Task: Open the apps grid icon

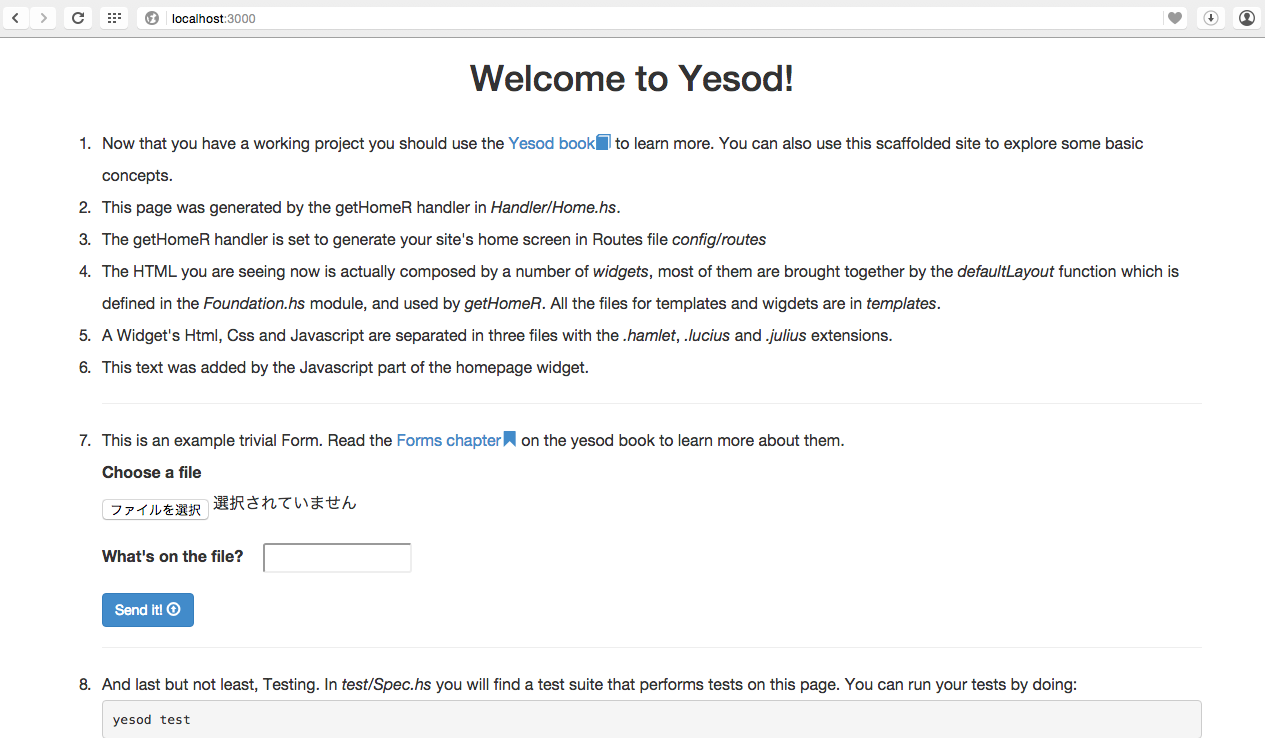Action: [x=113, y=17]
